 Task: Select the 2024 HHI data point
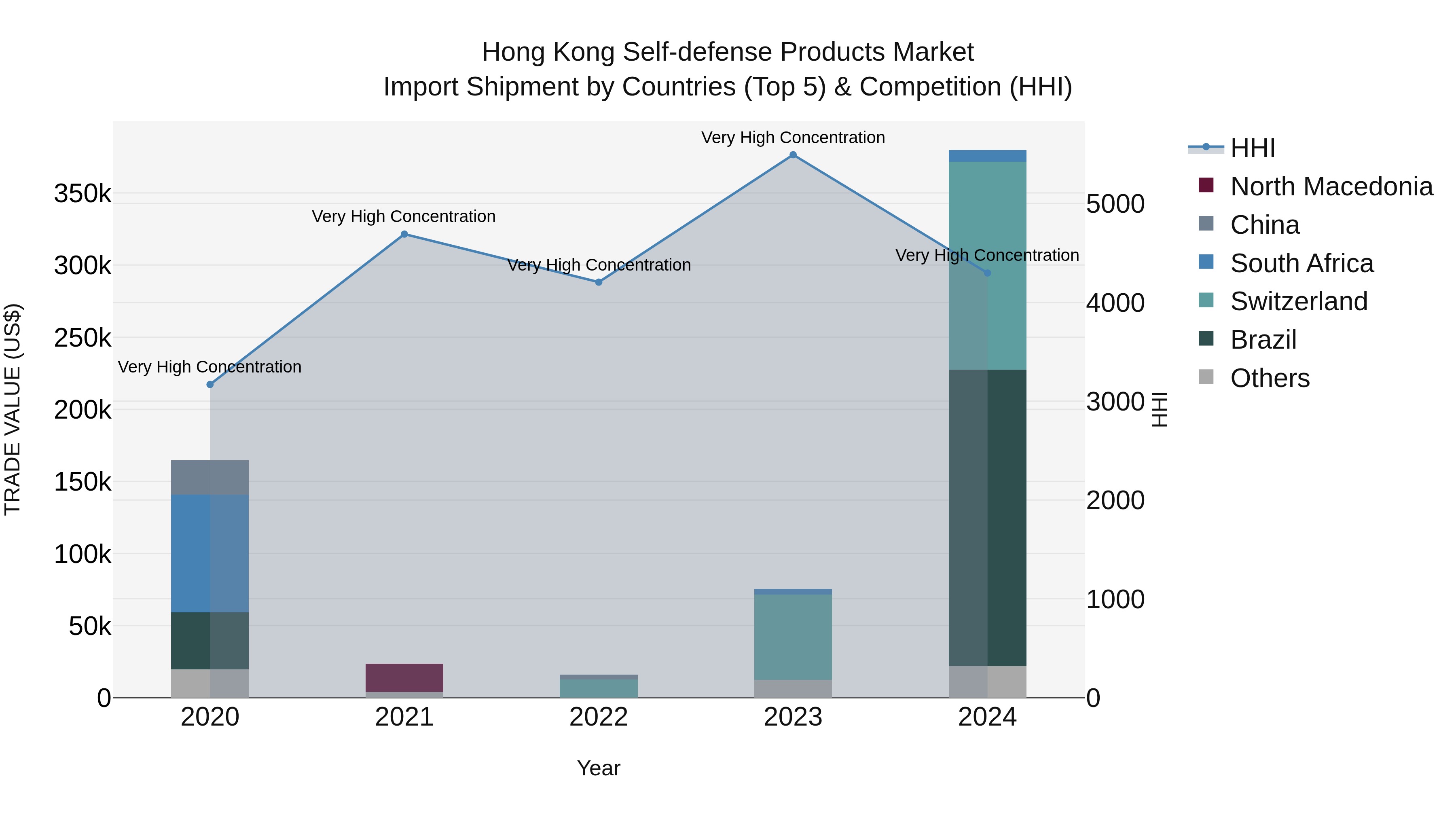tap(987, 273)
